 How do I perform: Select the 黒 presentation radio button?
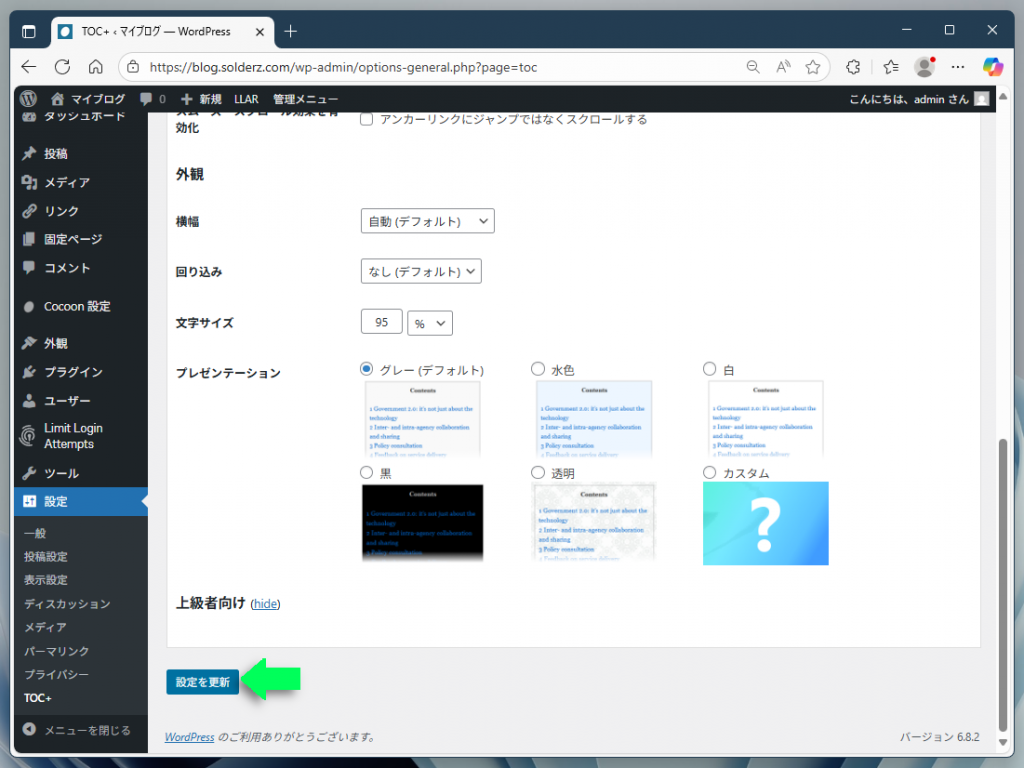pyautogui.click(x=367, y=472)
